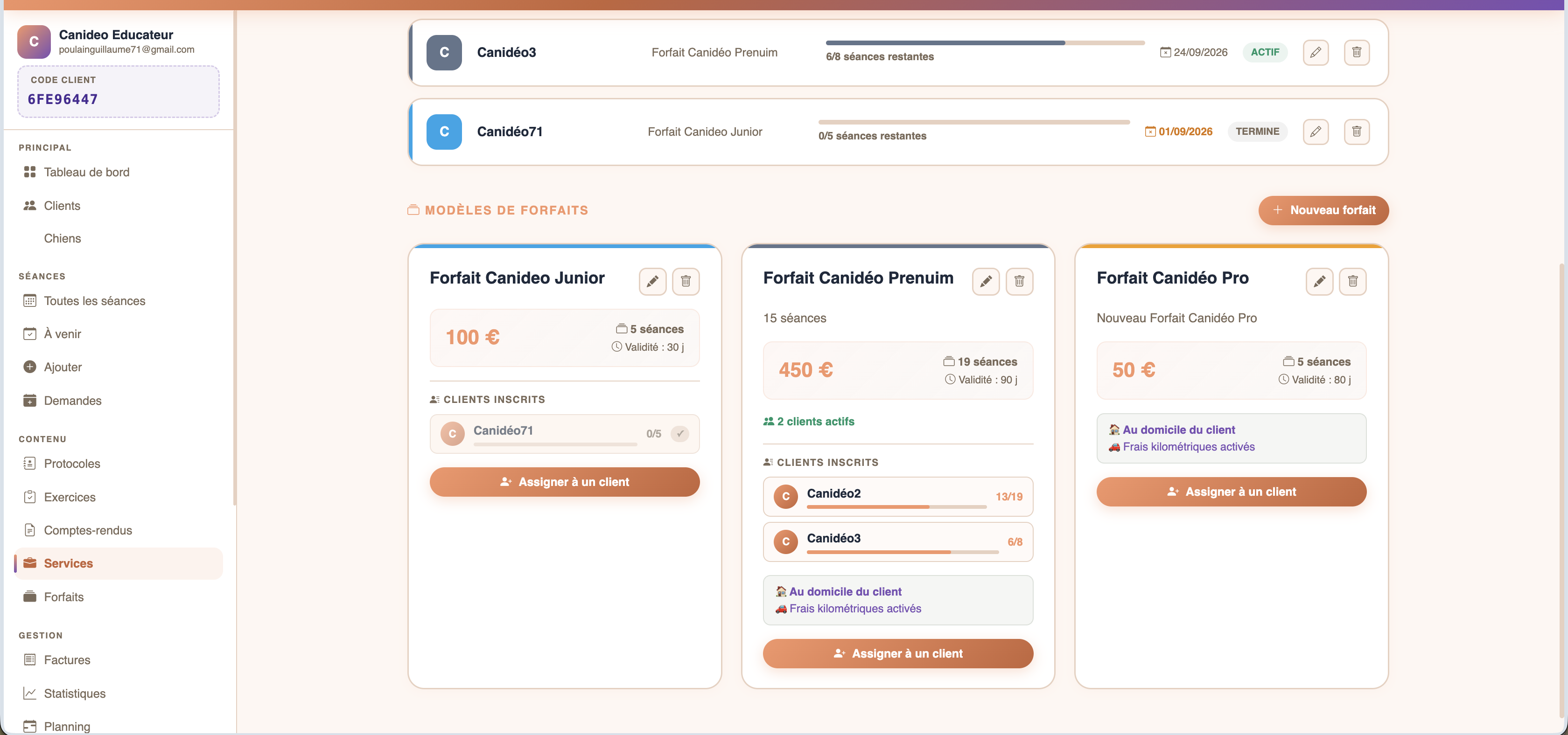Click the Canidéo2 13/19 progress bar
Screen dimensions: 1568x735
click(x=896, y=507)
